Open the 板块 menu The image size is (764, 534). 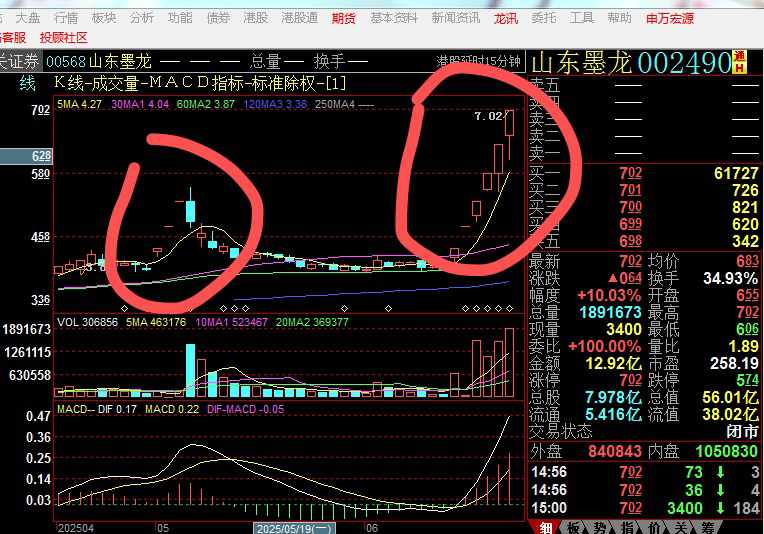(104, 19)
